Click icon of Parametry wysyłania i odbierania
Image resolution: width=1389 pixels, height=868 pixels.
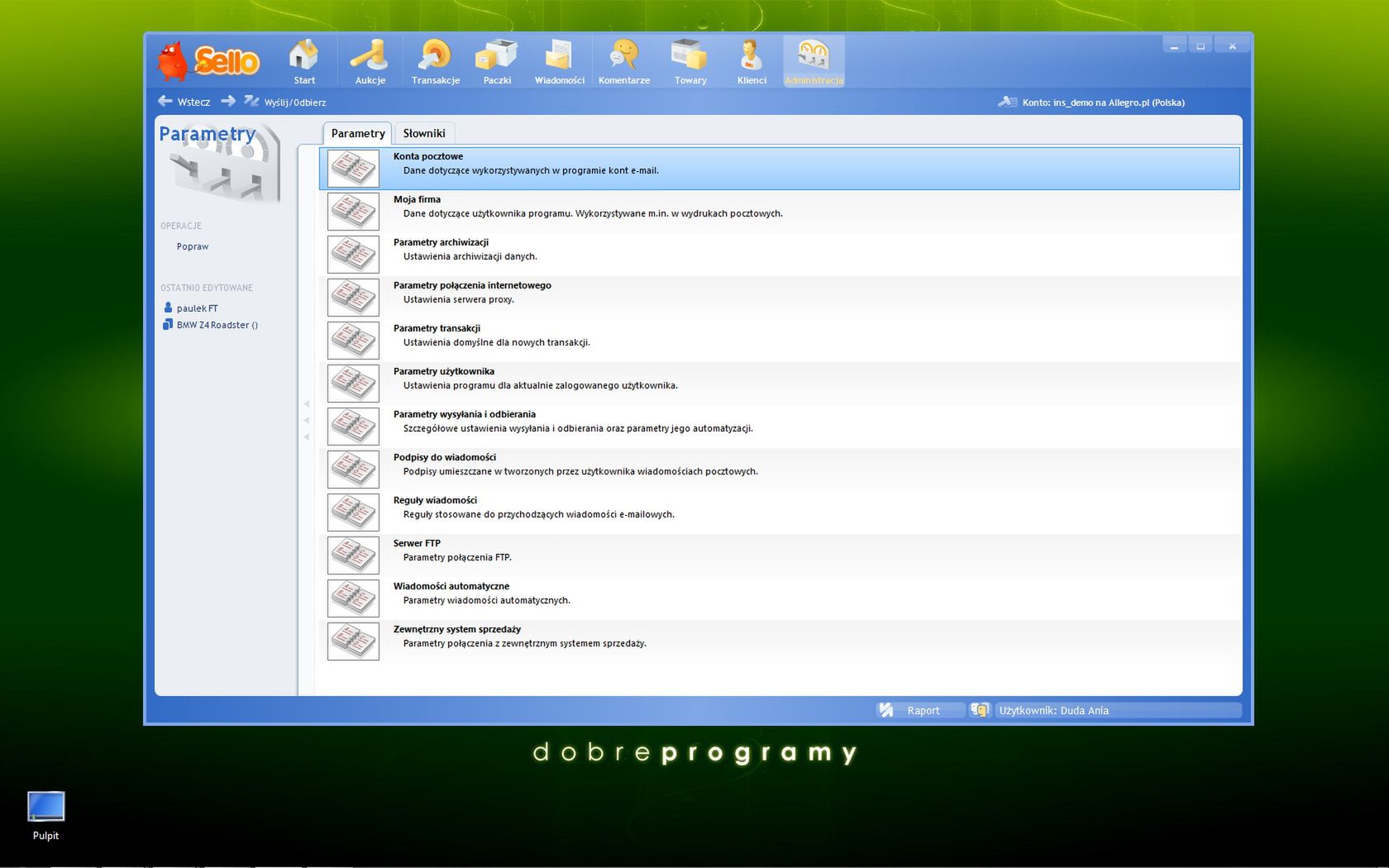point(353,427)
